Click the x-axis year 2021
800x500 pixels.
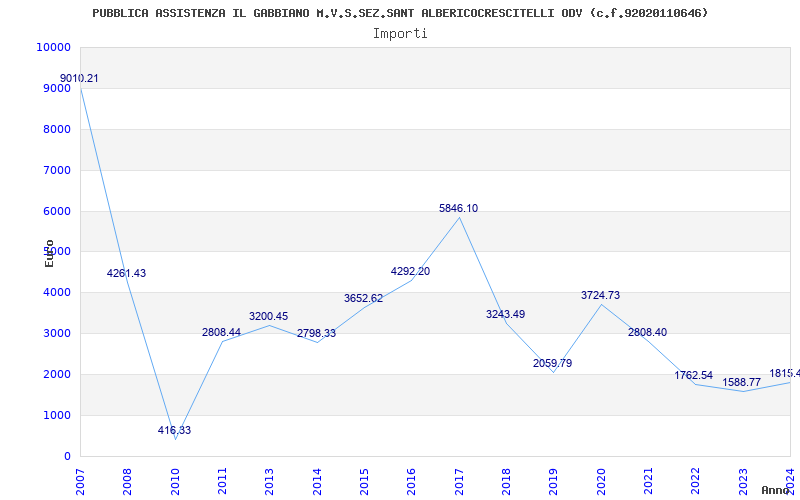[x=648, y=482]
